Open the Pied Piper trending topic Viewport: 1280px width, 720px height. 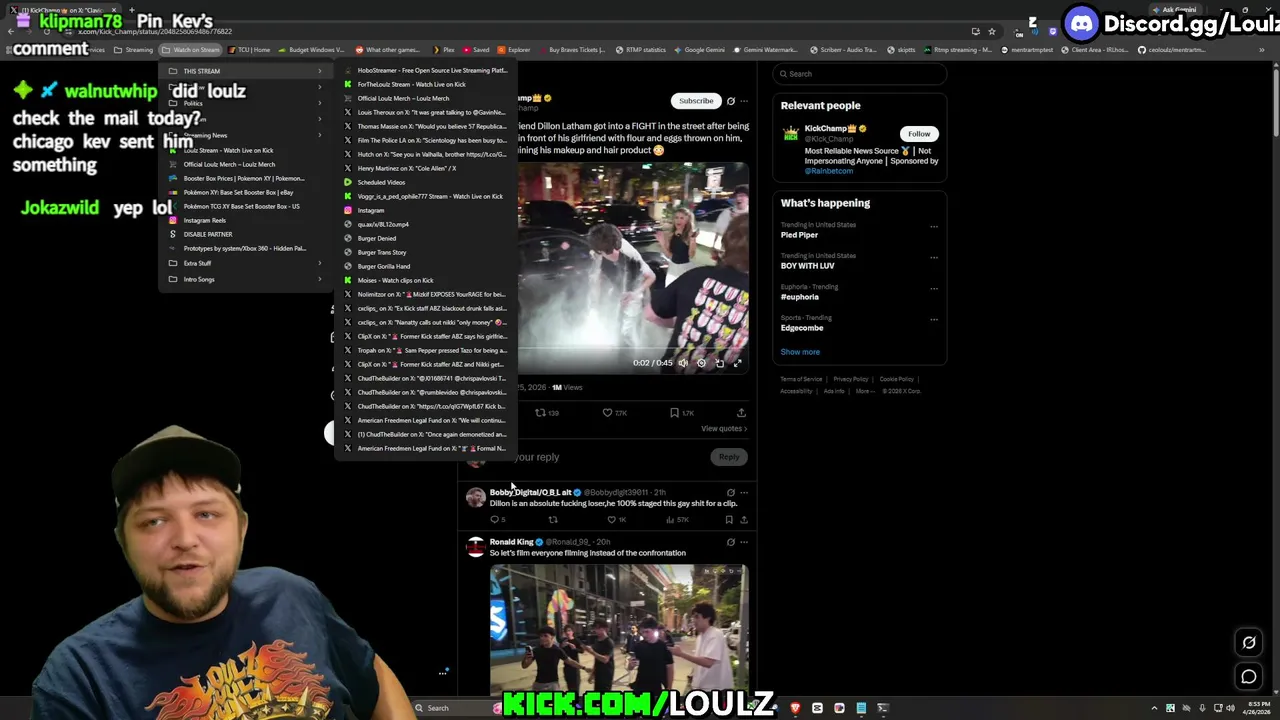click(x=860, y=230)
